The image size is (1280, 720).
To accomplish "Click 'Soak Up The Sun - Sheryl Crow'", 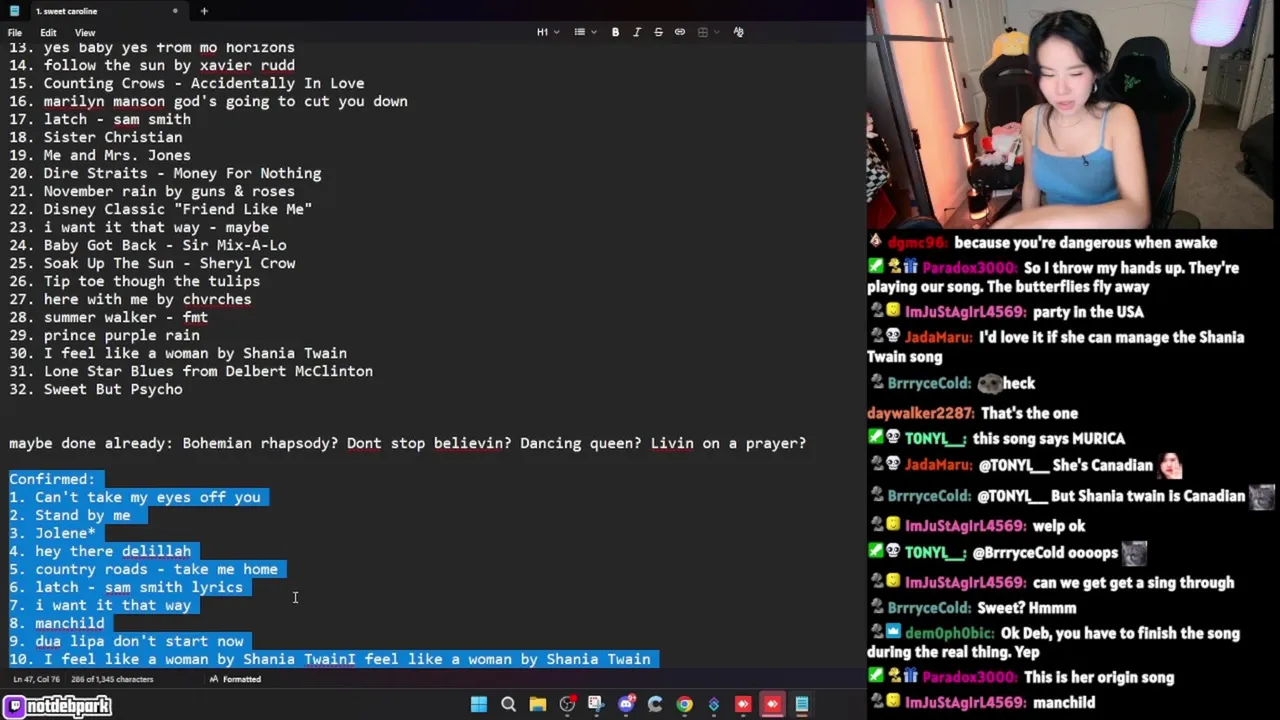I will click(x=169, y=263).
